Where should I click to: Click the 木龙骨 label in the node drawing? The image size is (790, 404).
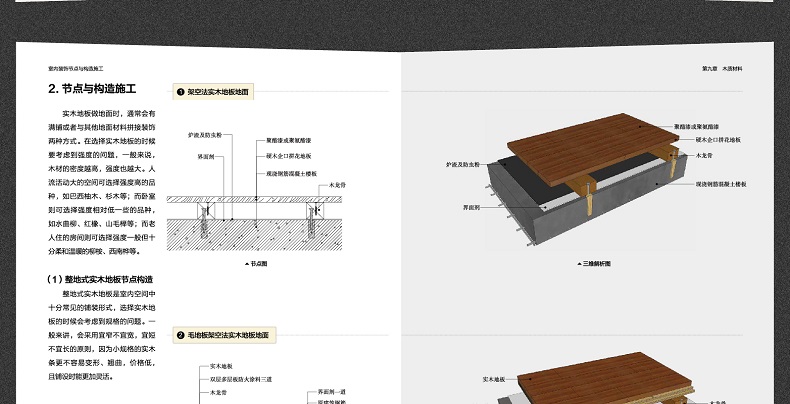coord(338,186)
